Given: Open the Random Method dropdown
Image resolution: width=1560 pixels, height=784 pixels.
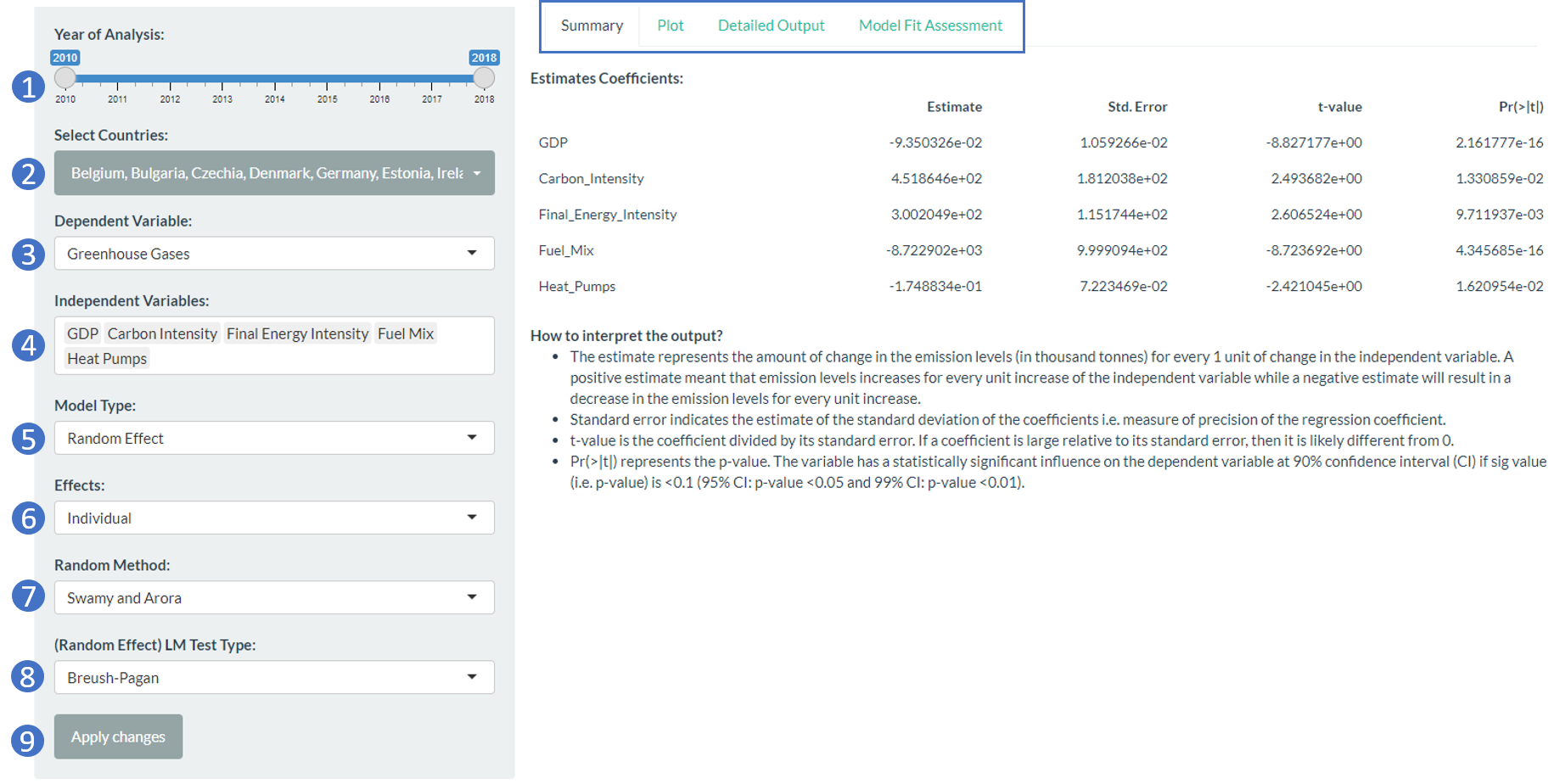Looking at the screenshot, I should [x=274, y=598].
